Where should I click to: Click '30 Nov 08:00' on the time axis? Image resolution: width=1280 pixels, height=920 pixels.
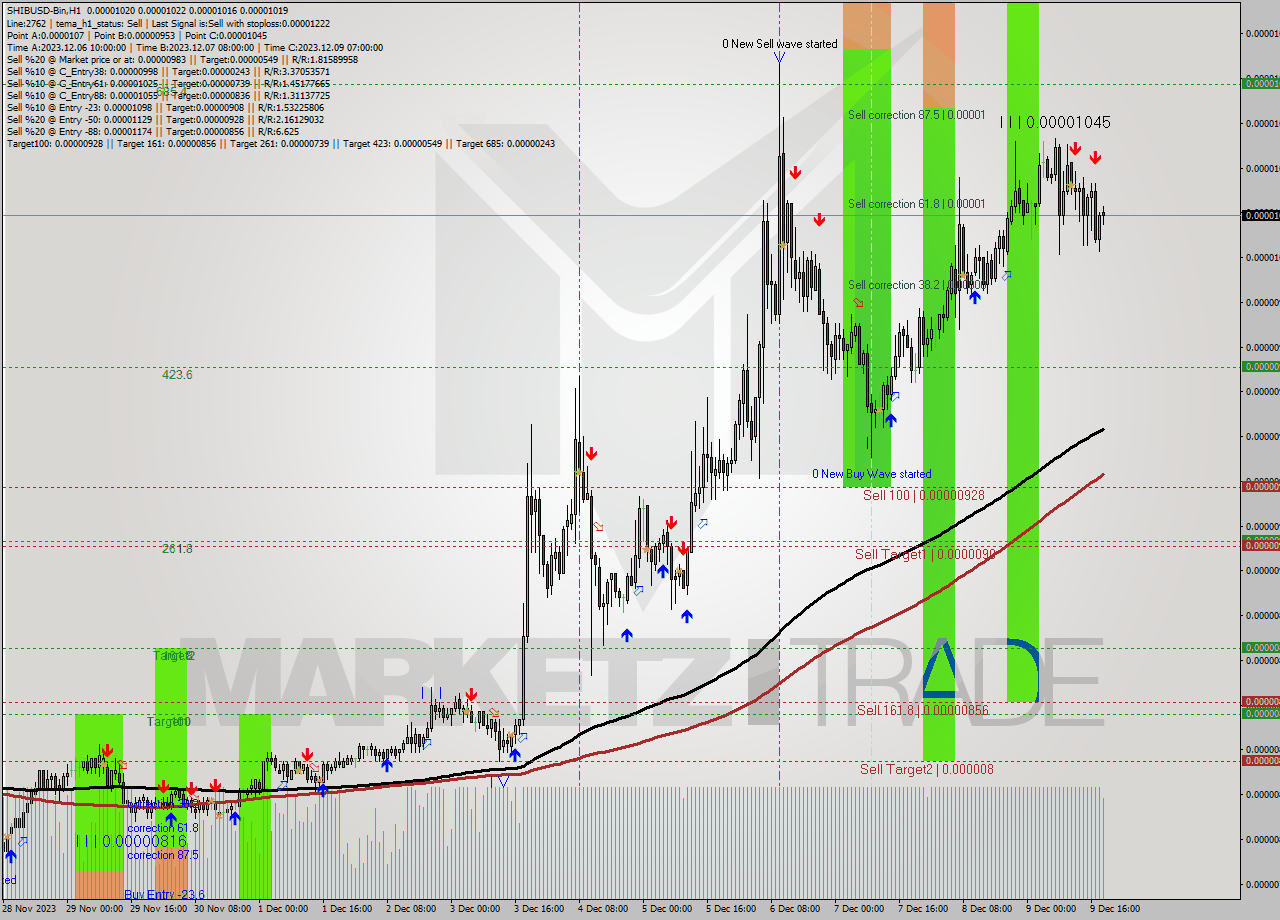click(x=221, y=909)
